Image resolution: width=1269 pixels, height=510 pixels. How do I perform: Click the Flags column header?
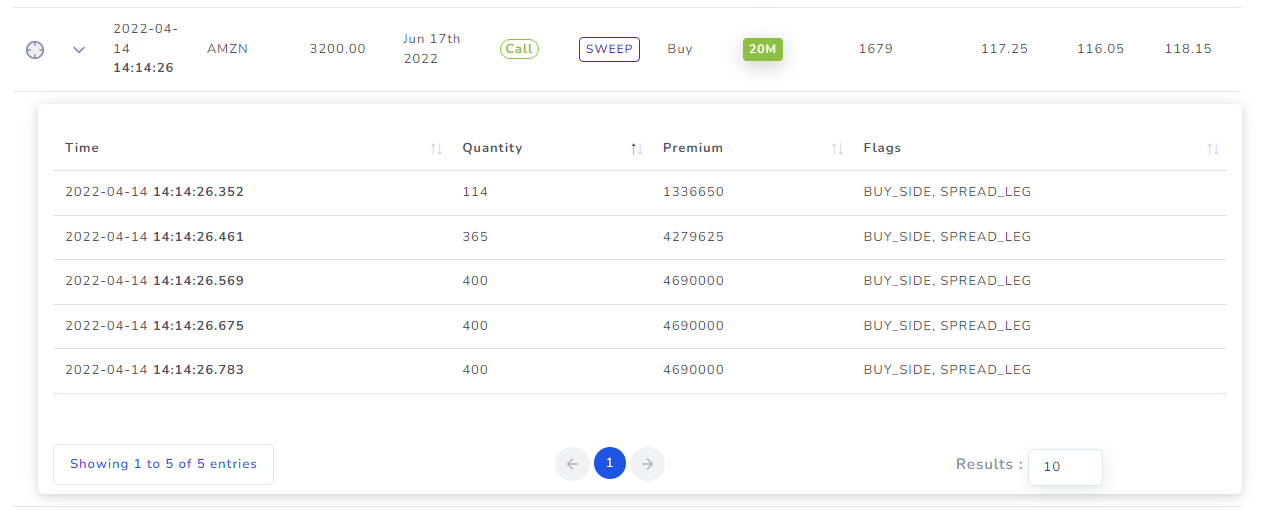(882, 148)
